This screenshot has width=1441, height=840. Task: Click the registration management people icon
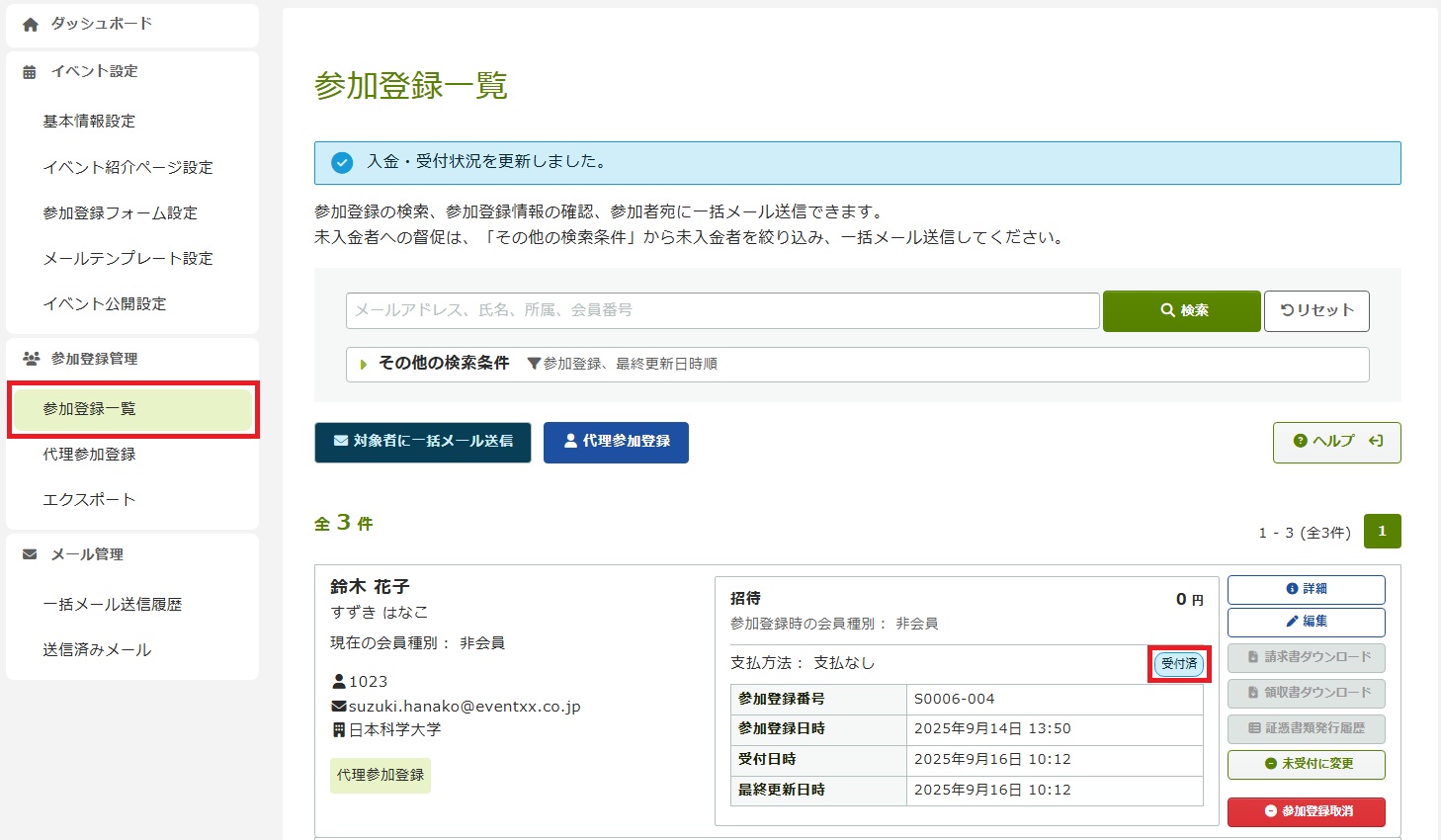pos(31,359)
